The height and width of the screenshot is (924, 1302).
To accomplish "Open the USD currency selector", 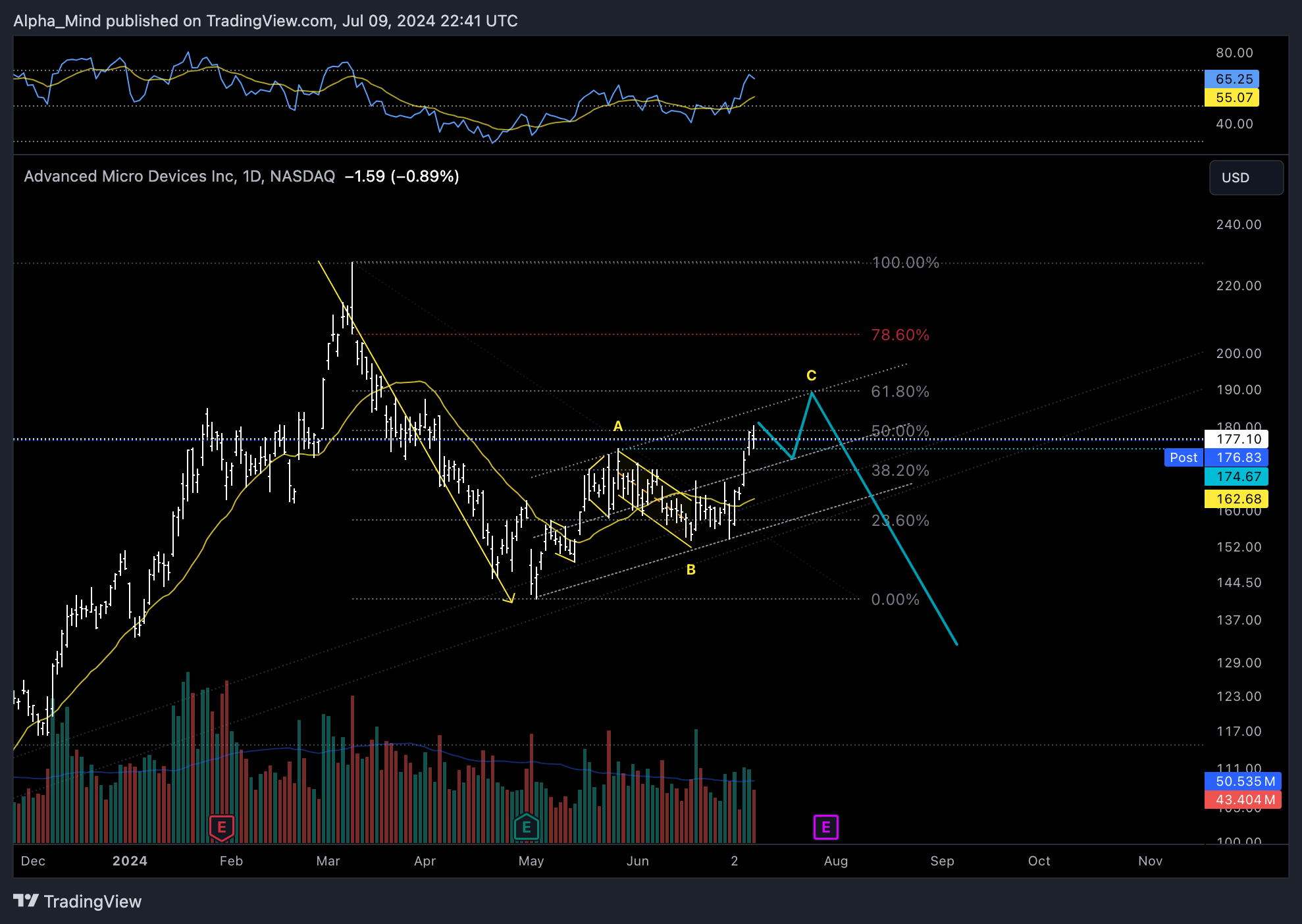I will 1246,178.
